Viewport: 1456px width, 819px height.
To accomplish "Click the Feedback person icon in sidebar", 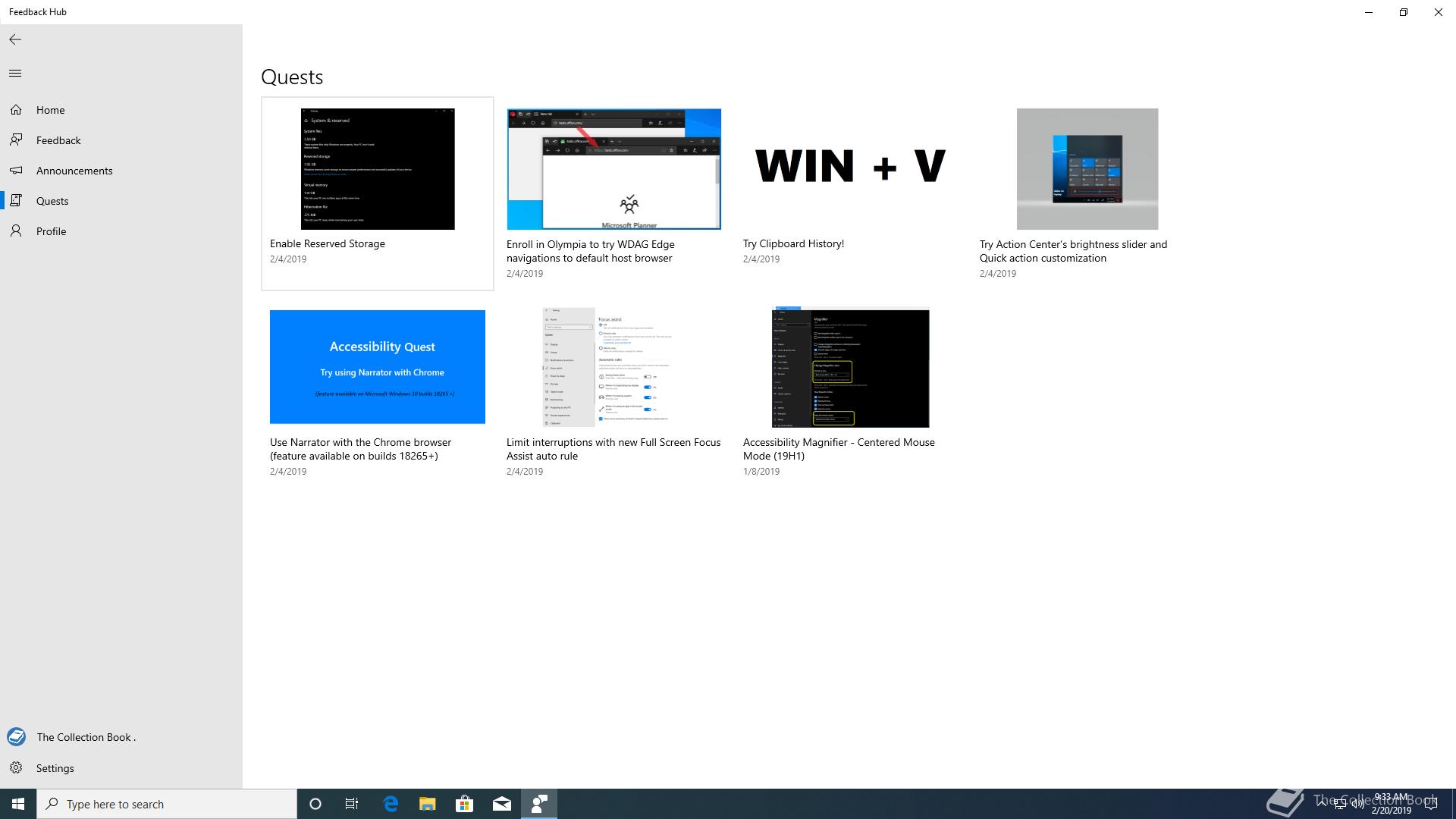I will pyautogui.click(x=16, y=140).
